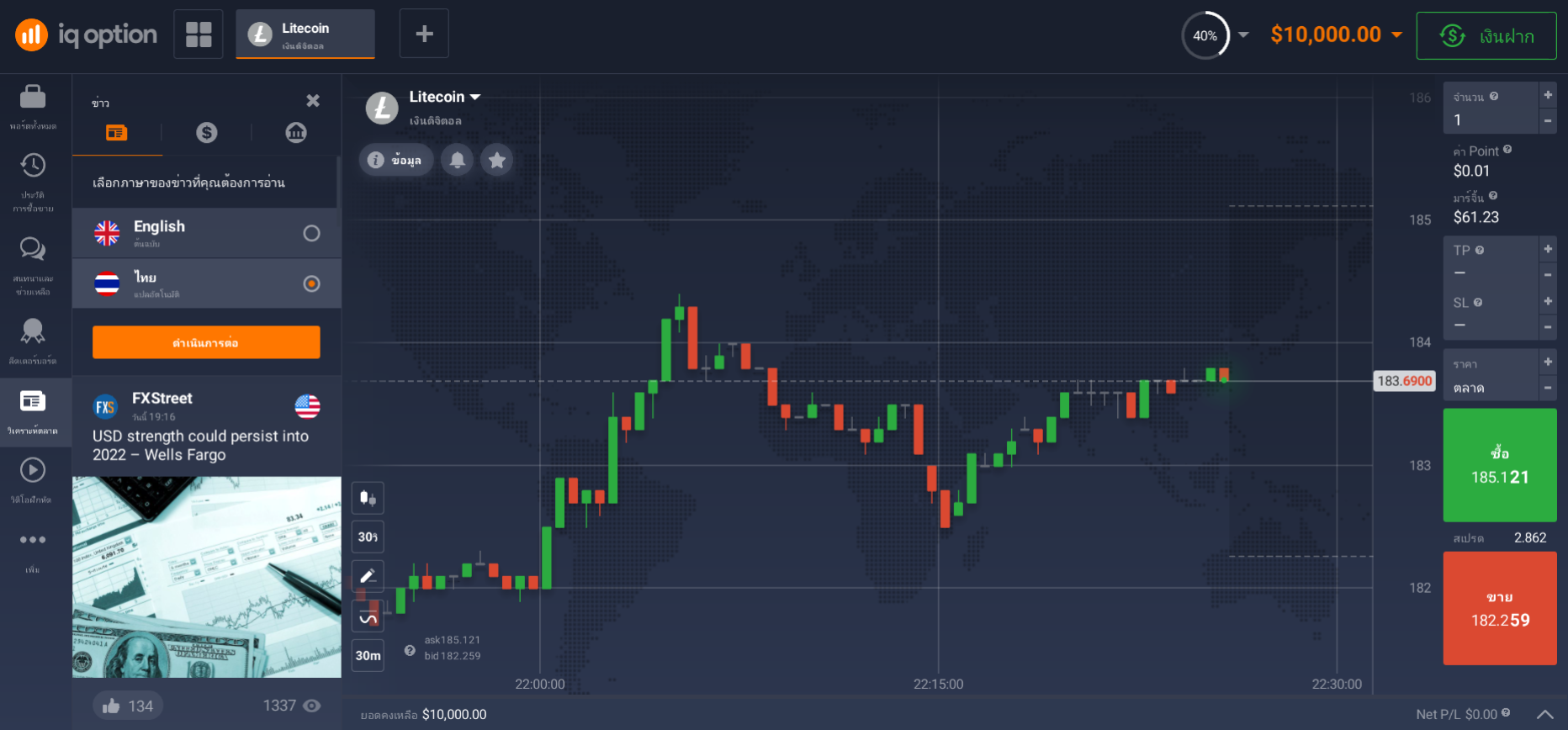Select Thai news language radio button
Image resolution: width=1568 pixels, height=730 pixels.
[311, 283]
